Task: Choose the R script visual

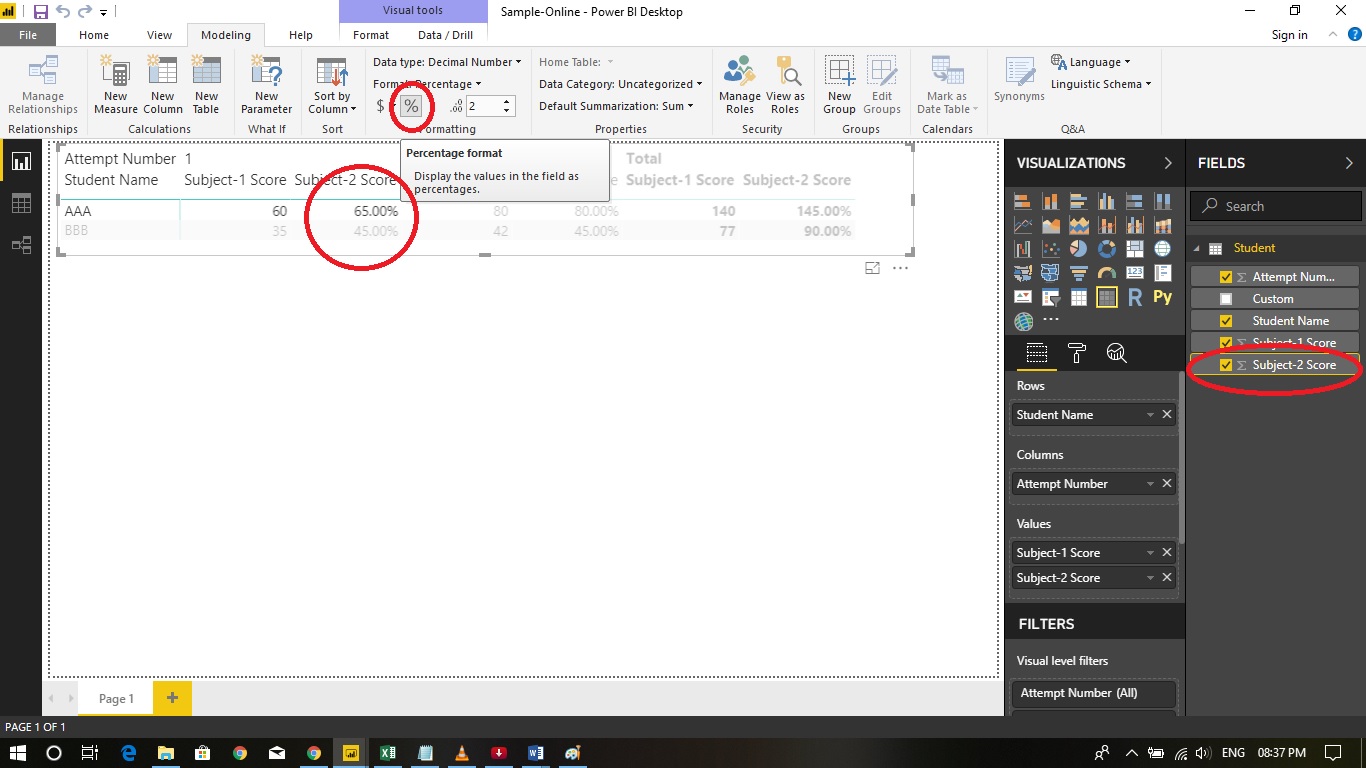Action: [x=1135, y=297]
